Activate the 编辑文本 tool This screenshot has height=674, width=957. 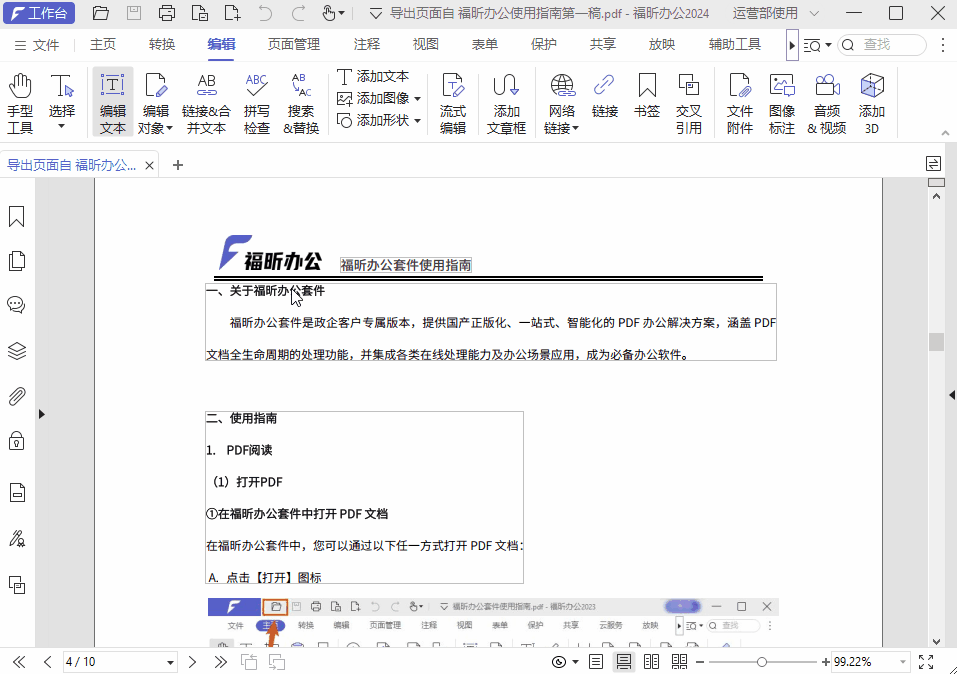click(x=113, y=100)
